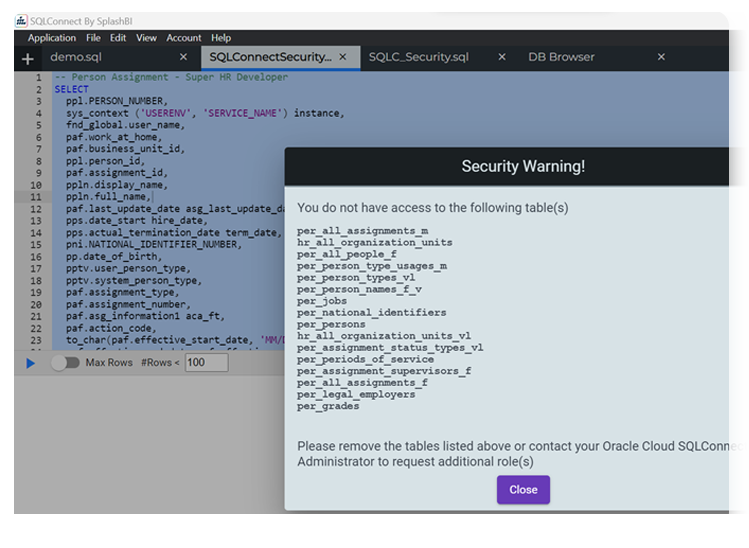This screenshot has width=749, height=548.
Task: Close the SQLConnectSecurity tab
Action: click(343, 57)
